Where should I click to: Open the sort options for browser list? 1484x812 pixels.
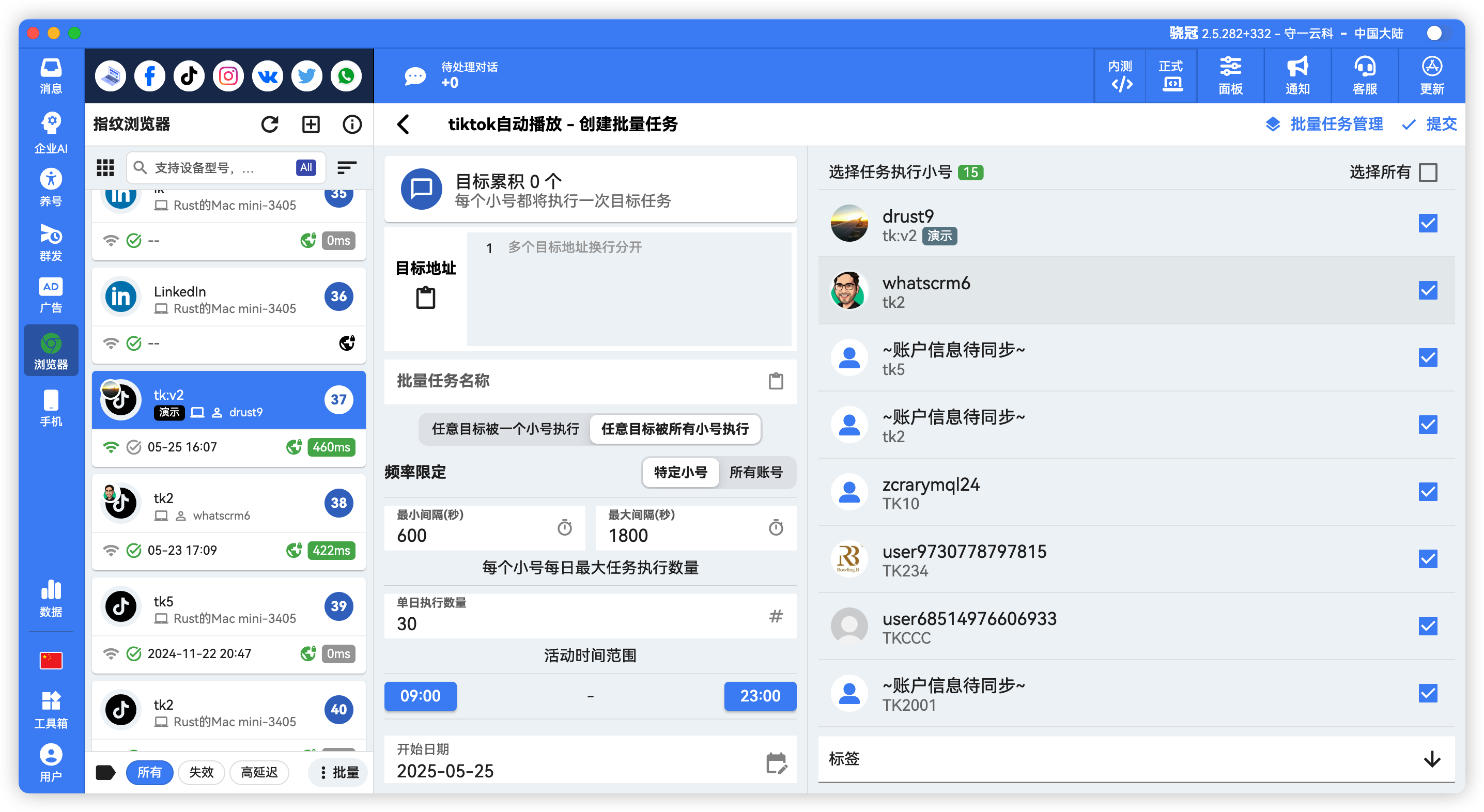coord(346,167)
